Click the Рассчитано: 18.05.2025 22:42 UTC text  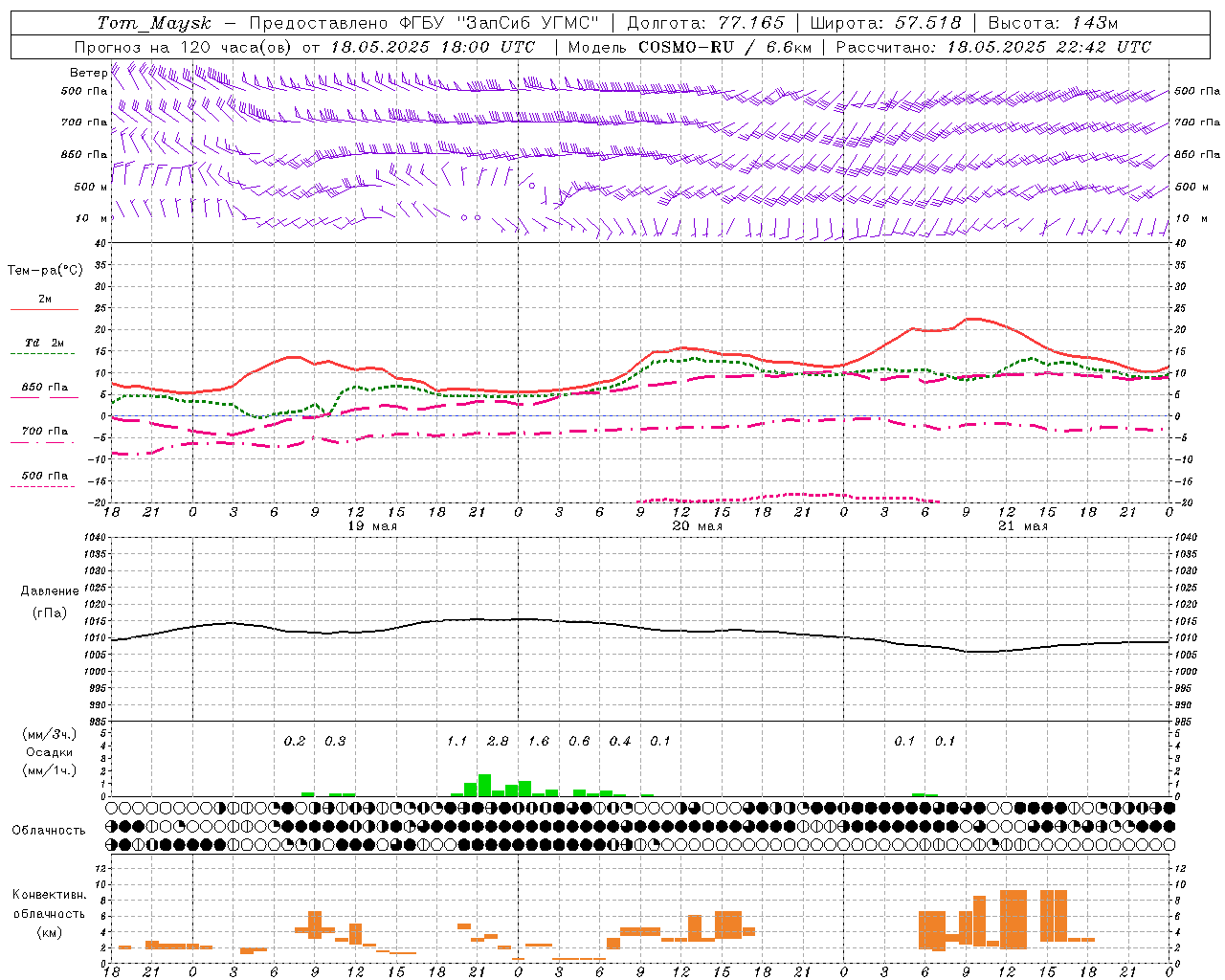(993, 47)
